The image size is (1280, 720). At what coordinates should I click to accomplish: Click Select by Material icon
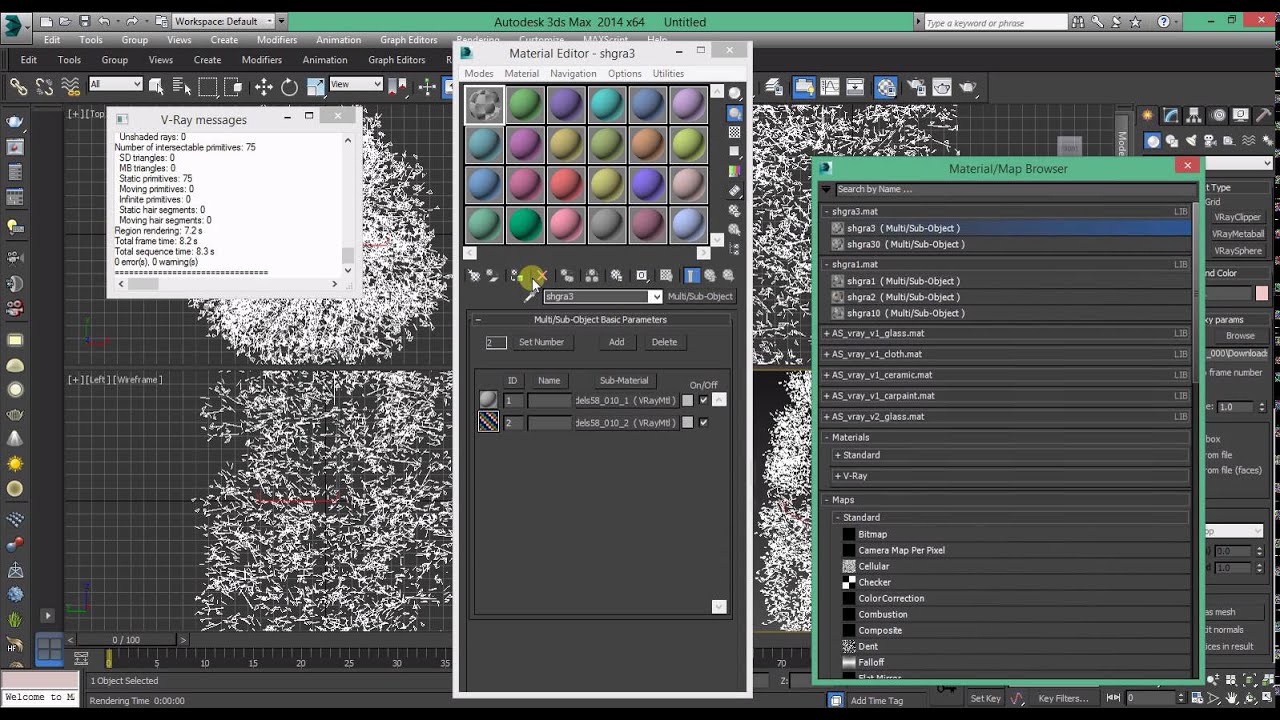tap(735, 229)
